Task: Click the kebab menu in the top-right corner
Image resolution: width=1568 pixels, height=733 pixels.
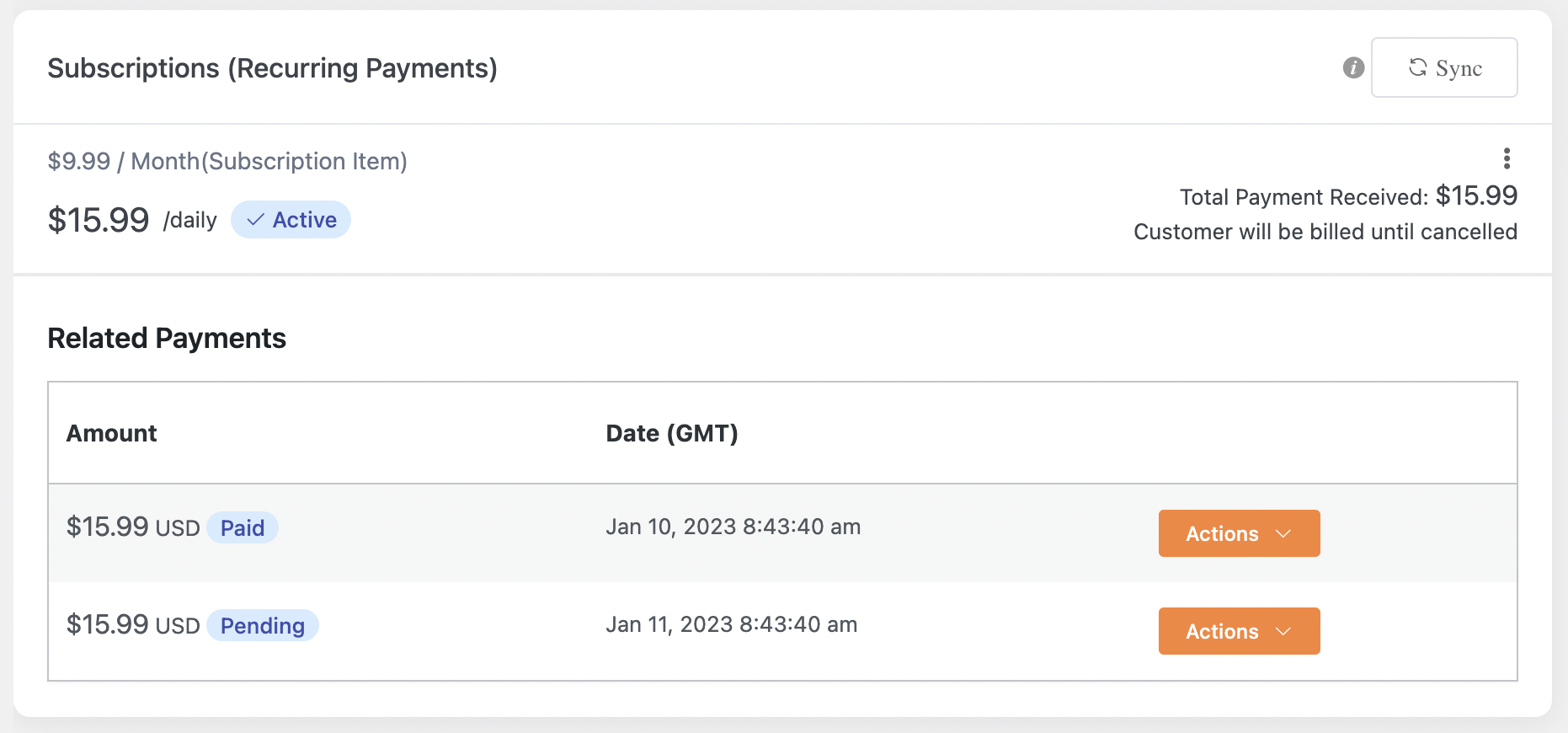Action: tap(1507, 158)
